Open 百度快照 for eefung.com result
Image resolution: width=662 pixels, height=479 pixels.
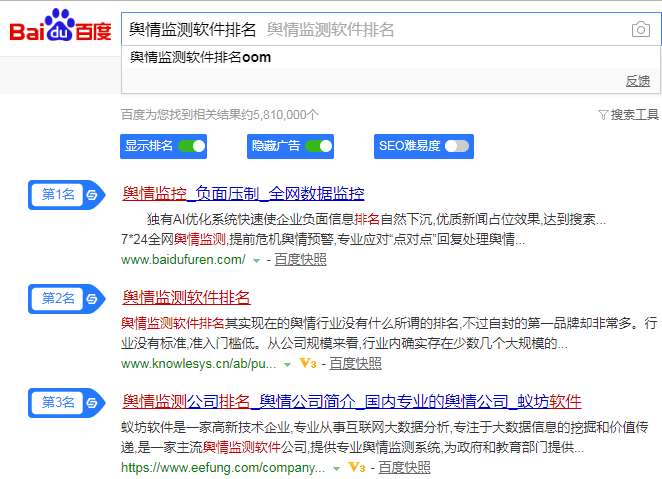pyautogui.click(x=404, y=467)
